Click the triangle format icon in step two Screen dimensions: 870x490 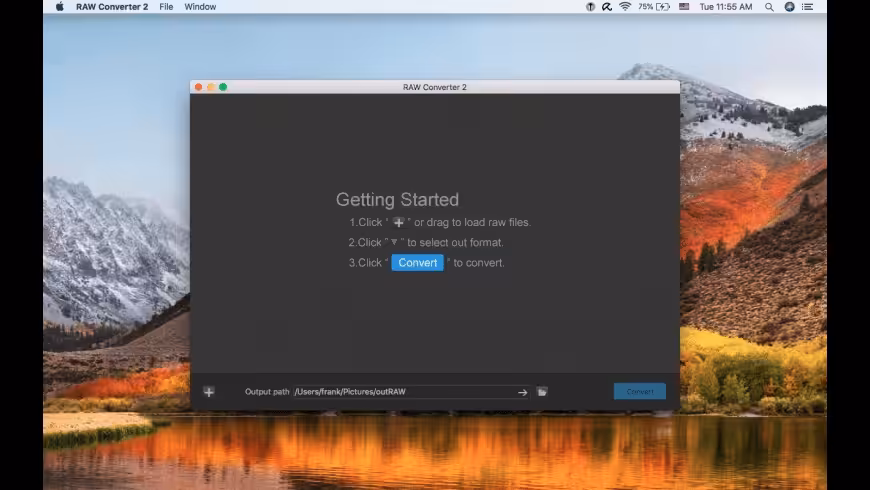coord(394,242)
